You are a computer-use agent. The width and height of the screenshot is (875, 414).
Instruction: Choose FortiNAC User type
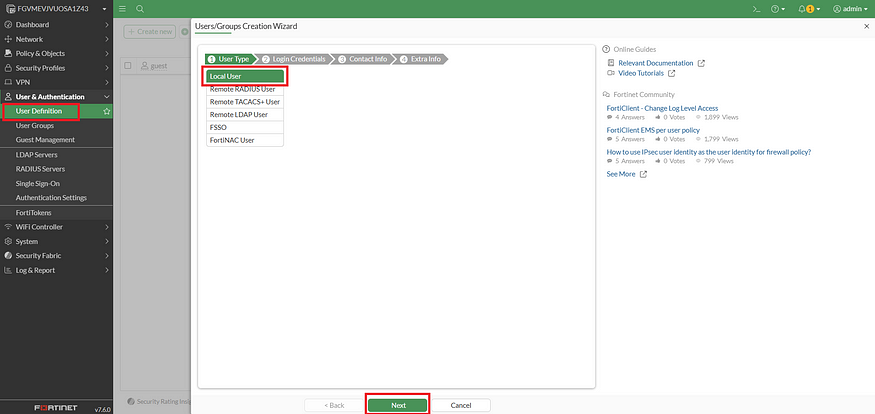click(245, 140)
